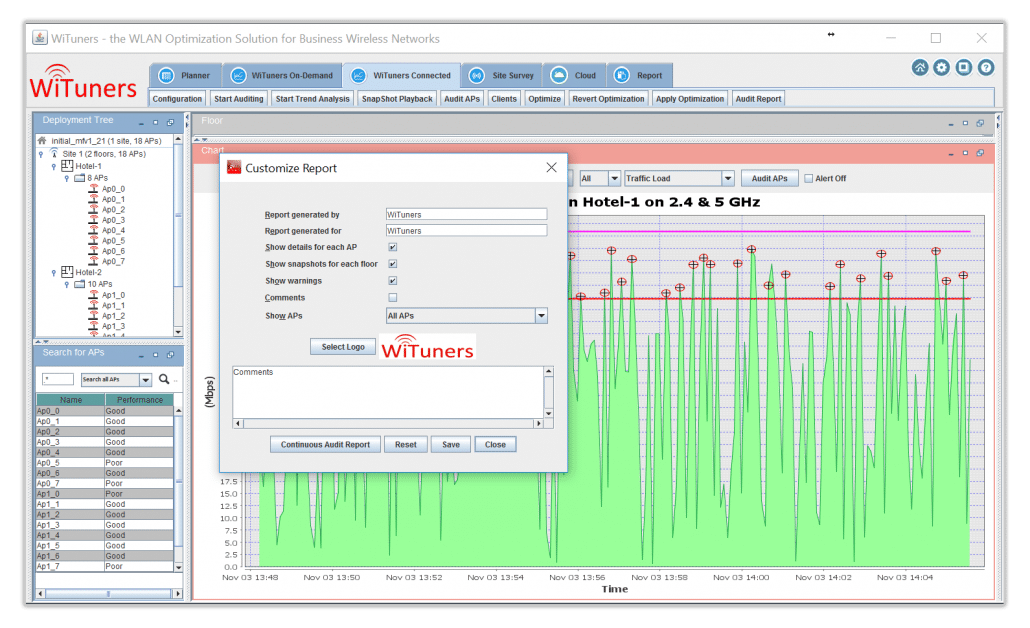Open the Traffic Load dropdown
The width and height of the screenshot is (1030, 628).
pos(728,178)
